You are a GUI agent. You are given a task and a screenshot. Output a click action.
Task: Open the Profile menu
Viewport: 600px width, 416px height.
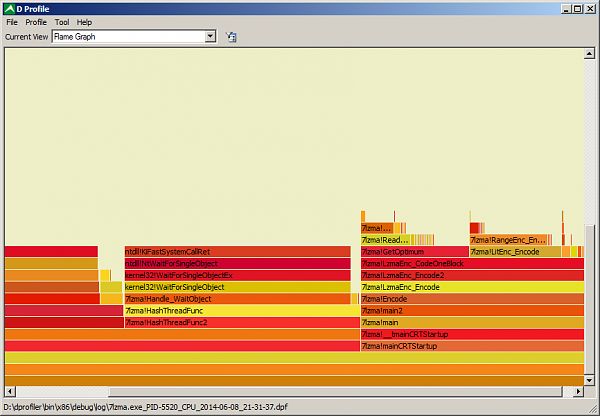tap(36, 23)
